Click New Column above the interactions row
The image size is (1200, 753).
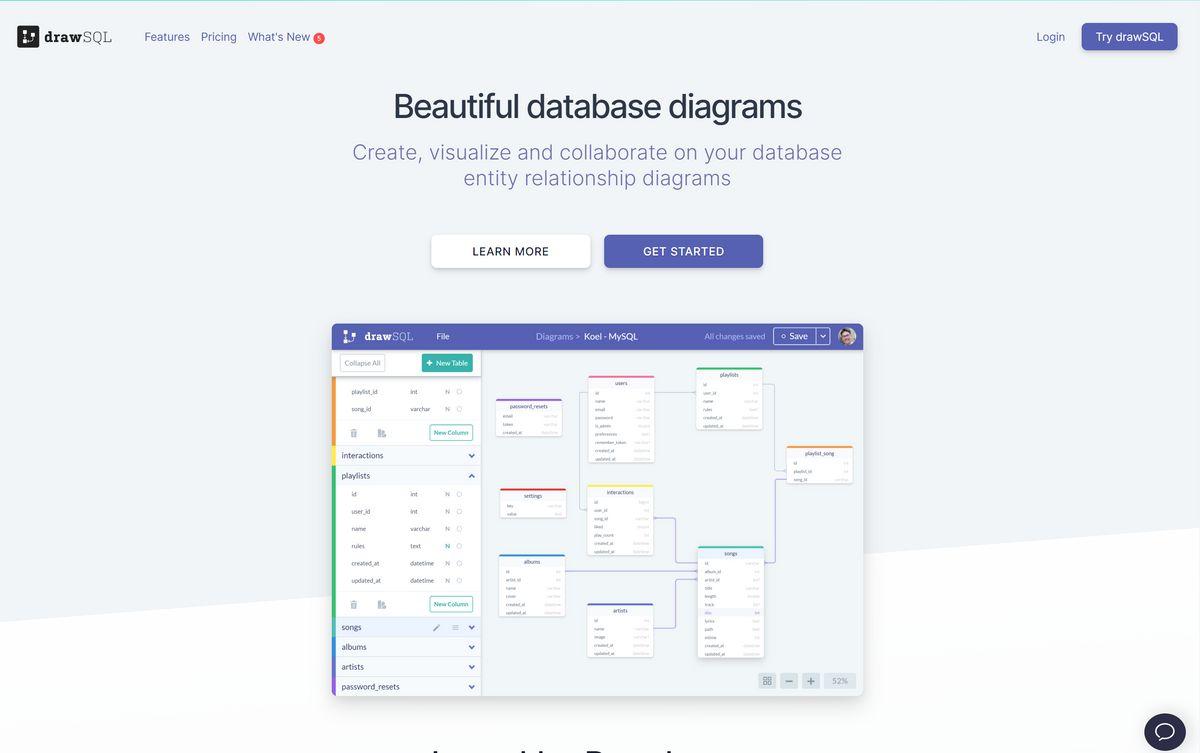tap(451, 433)
